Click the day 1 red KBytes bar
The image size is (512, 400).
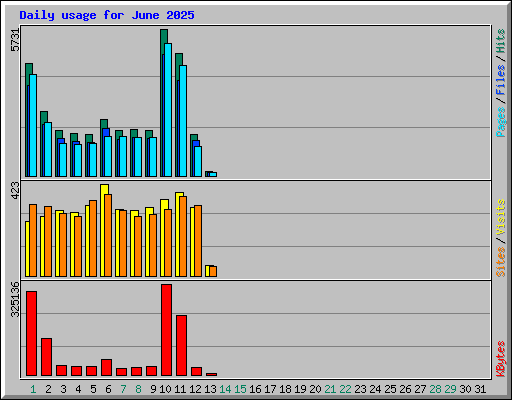[31, 334]
